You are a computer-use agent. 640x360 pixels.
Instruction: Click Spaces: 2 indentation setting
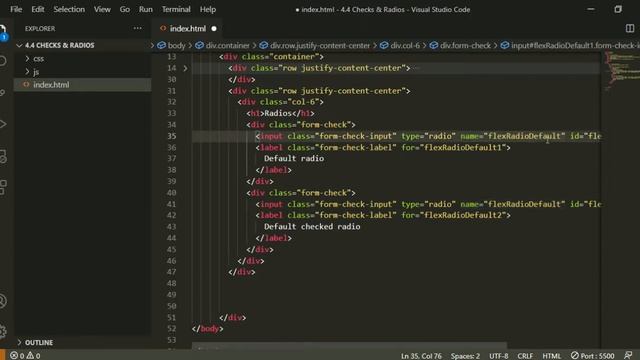[465, 356]
